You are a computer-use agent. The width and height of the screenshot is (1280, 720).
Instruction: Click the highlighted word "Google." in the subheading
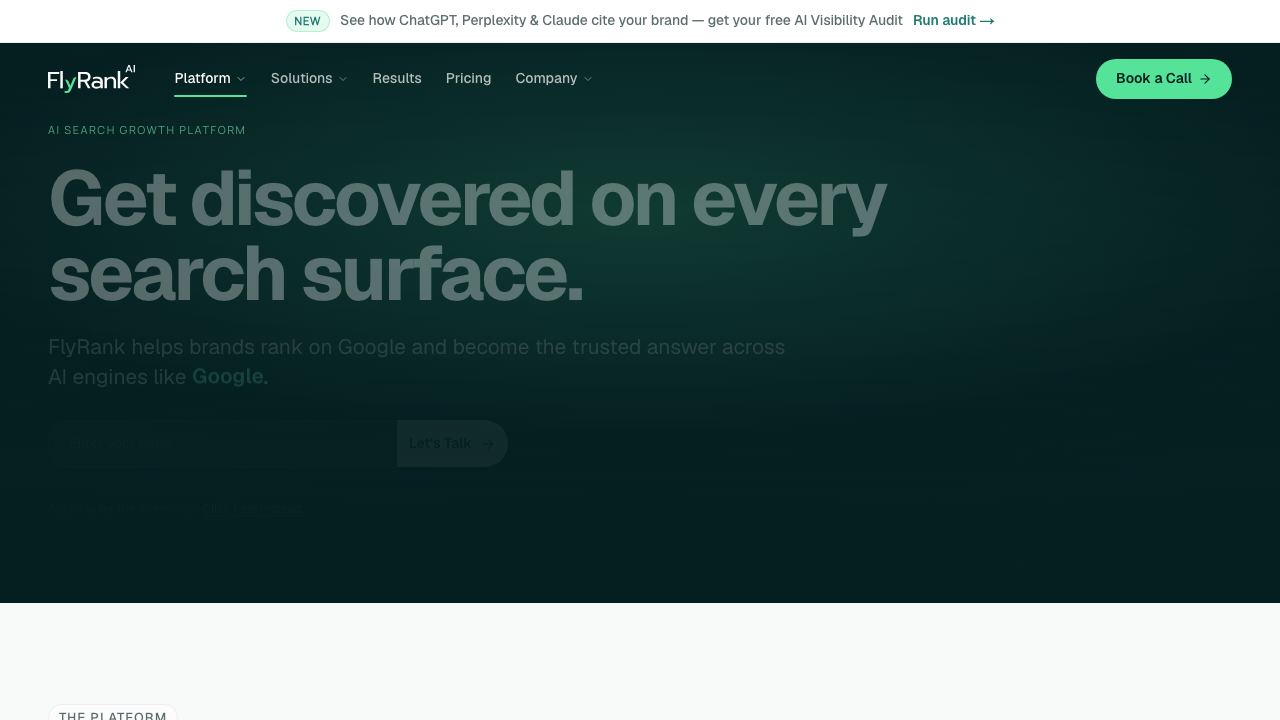(x=230, y=377)
